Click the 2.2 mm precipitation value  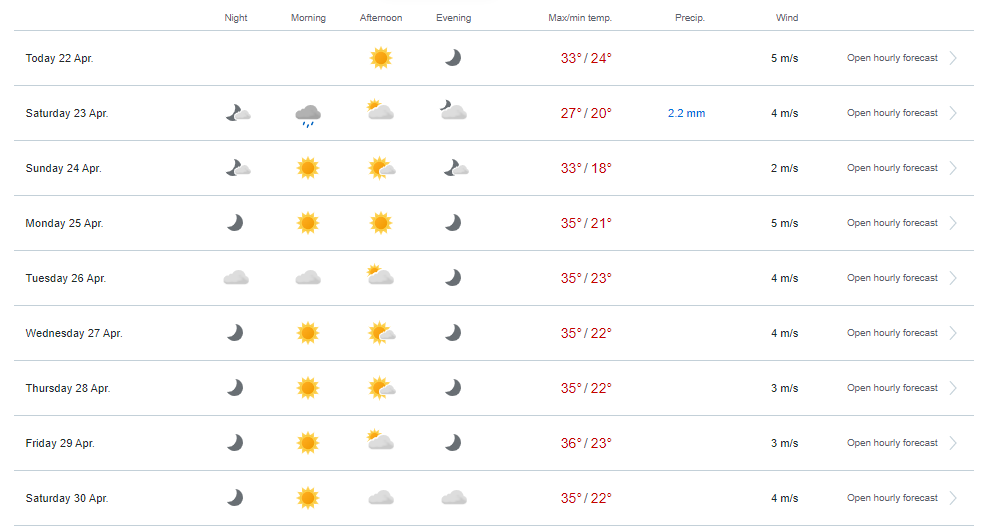[686, 113]
